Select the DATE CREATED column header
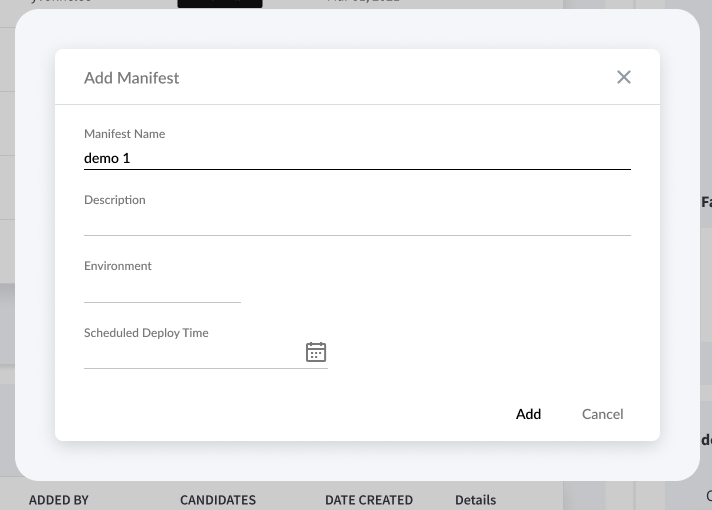 tap(369, 500)
